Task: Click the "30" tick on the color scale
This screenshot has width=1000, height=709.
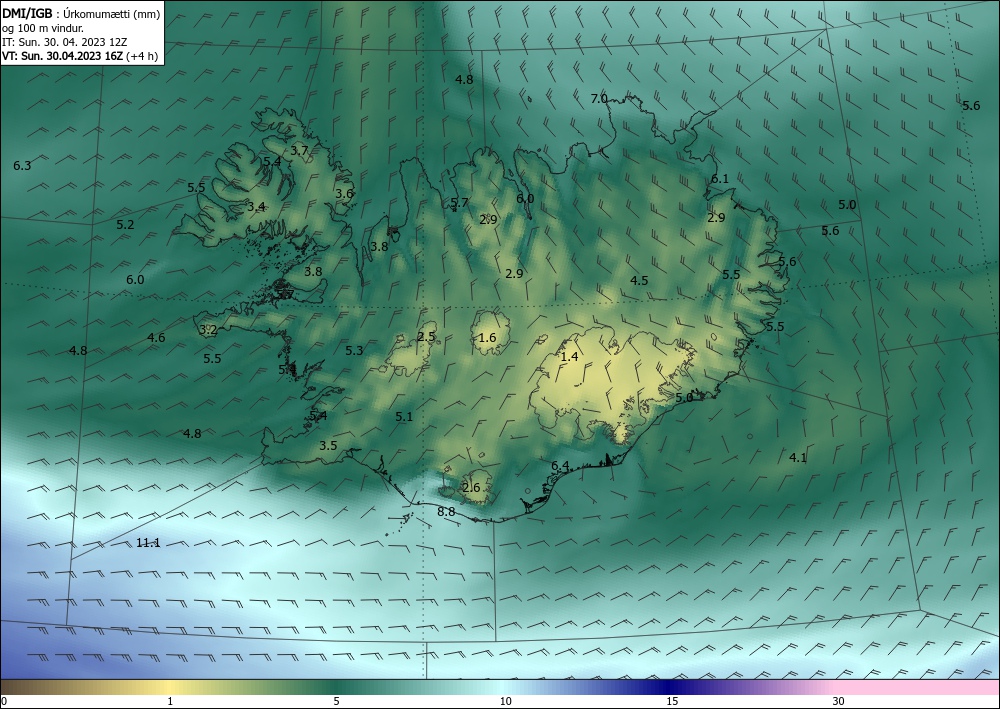Action: click(839, 701)
